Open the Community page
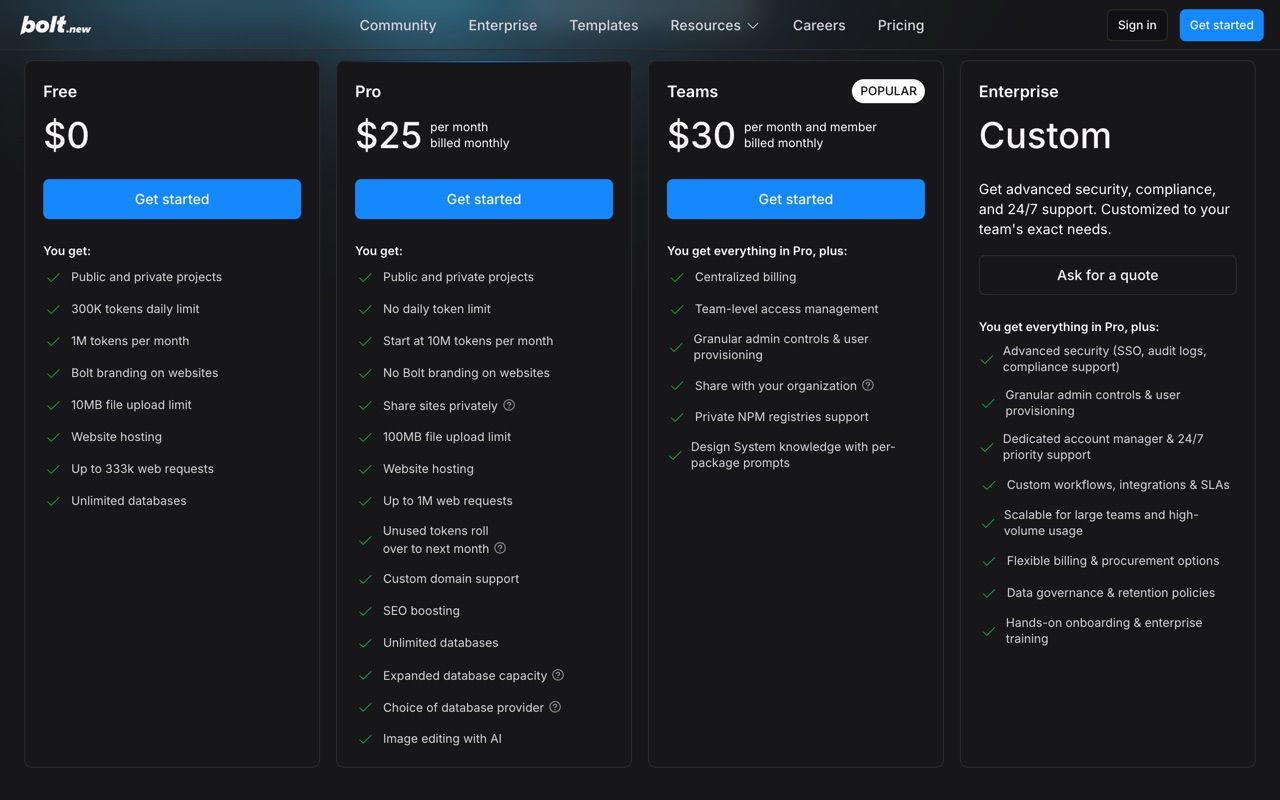1280x800 pixels. (398, 25)
